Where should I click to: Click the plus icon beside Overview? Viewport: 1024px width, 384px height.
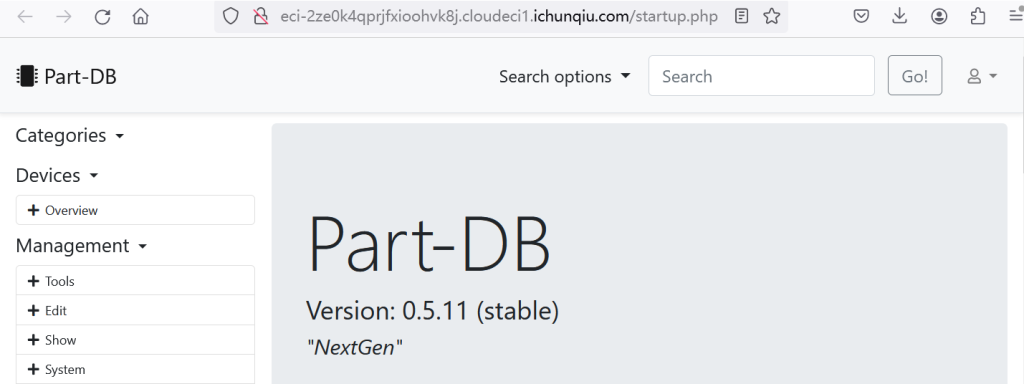(x=33, y=210)
